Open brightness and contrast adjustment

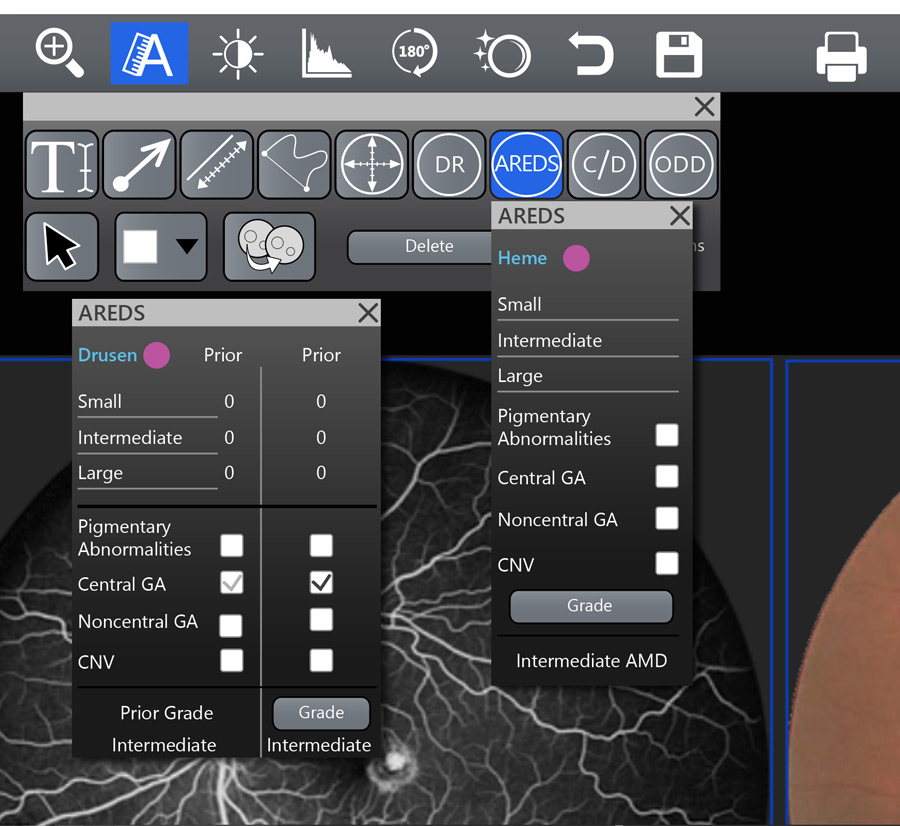pyautogui.click(x=238, y=55)
